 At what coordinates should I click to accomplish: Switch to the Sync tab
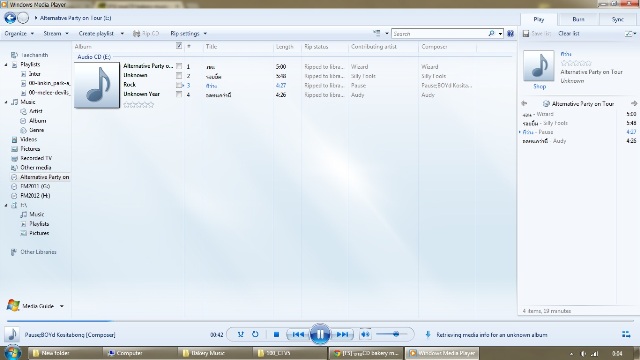(x=618, y=19)
